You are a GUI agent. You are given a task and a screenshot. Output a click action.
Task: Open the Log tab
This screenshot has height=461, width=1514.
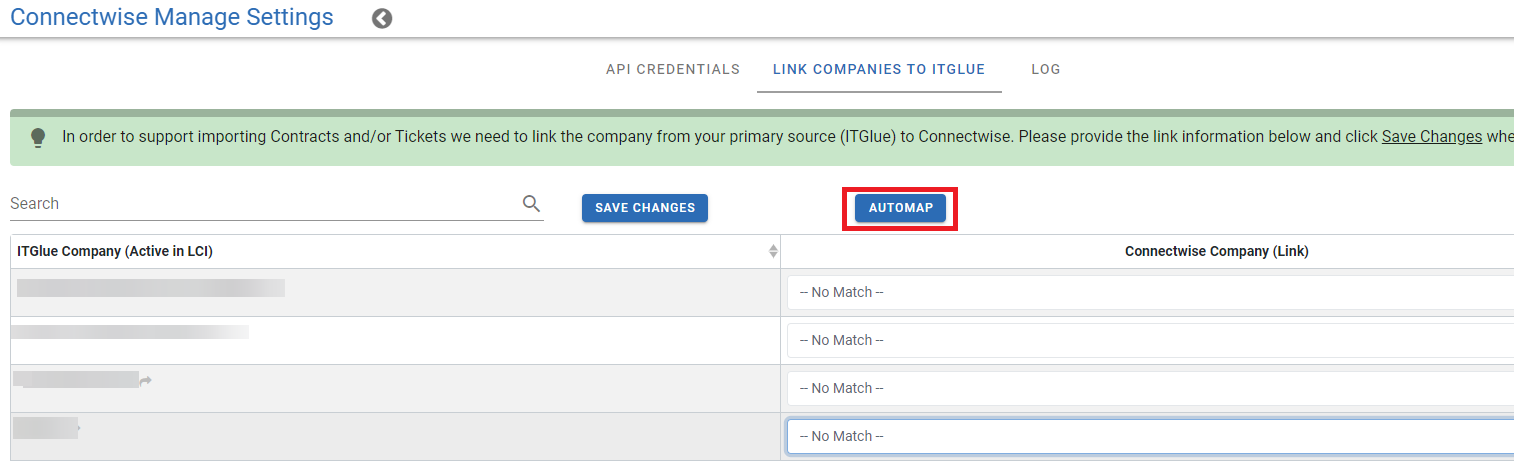1046,70
